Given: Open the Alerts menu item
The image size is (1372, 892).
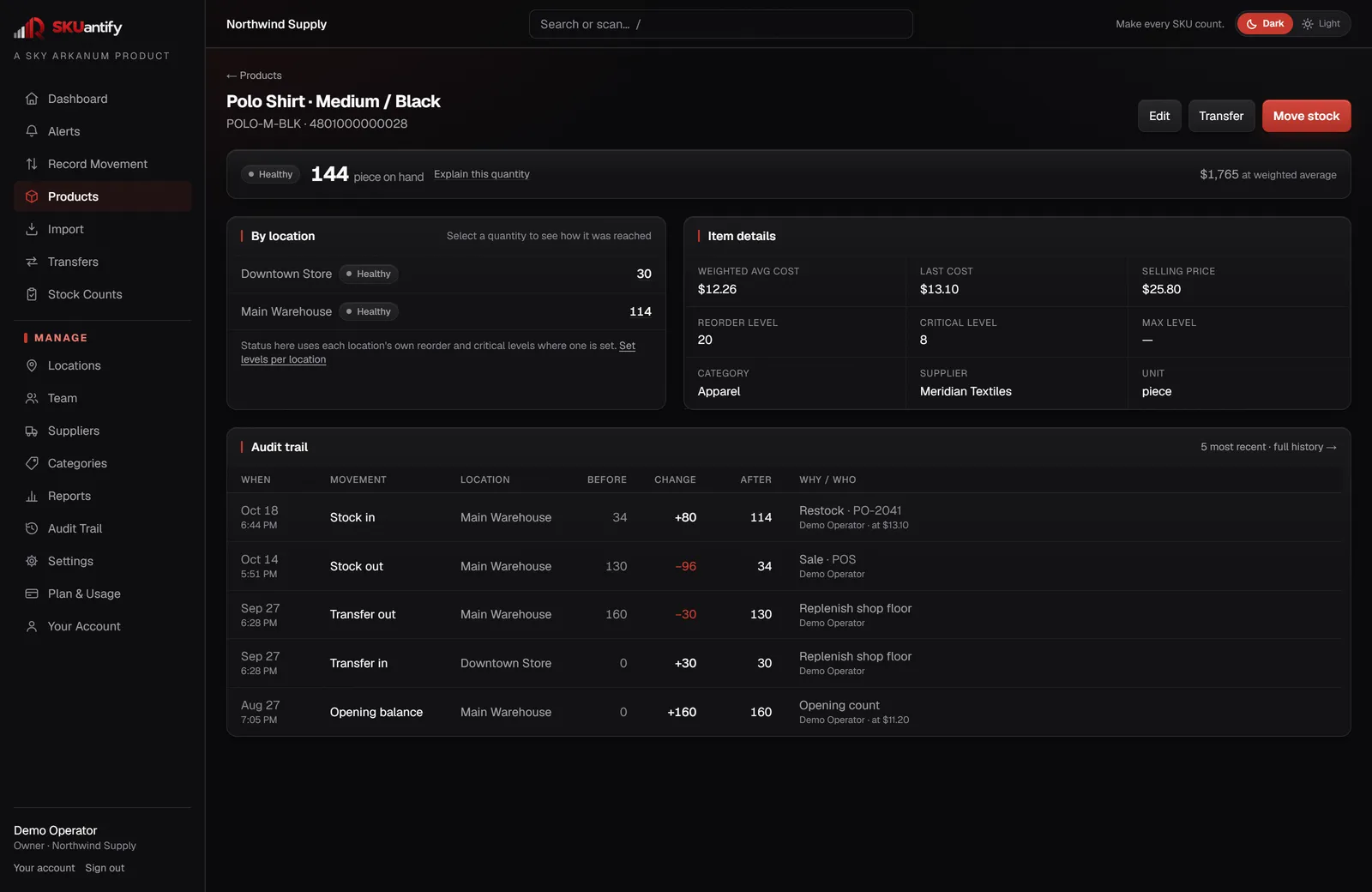Looking at the screenshot, I should pos(103,131).
